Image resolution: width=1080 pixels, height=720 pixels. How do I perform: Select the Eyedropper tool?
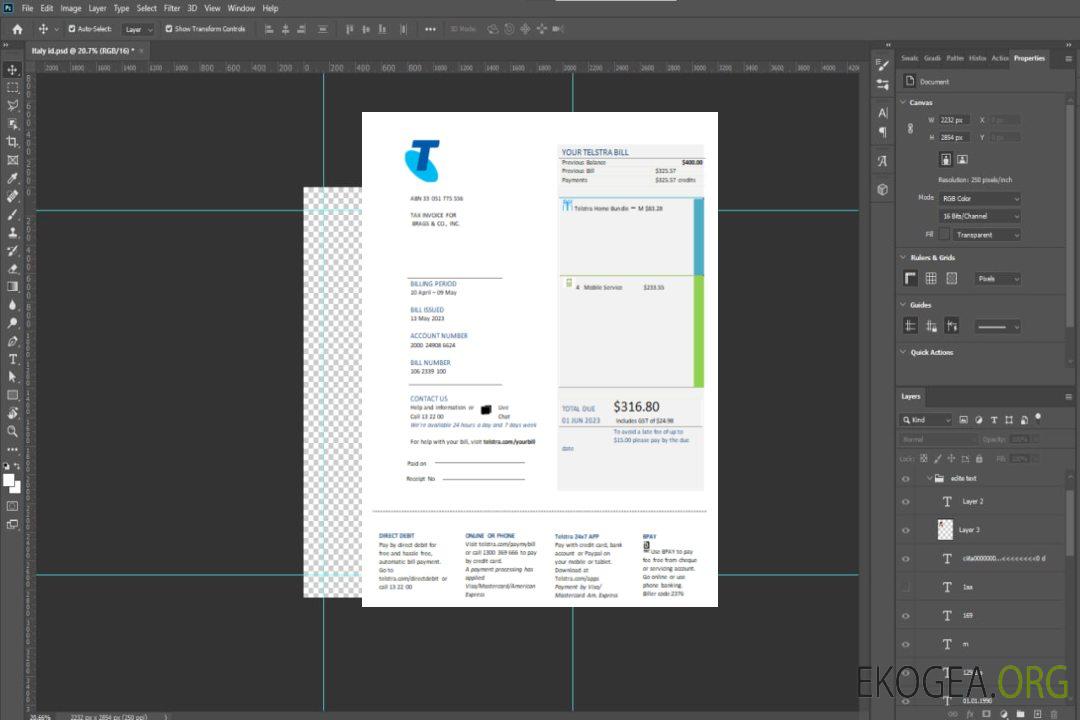(x=12, y=178)
